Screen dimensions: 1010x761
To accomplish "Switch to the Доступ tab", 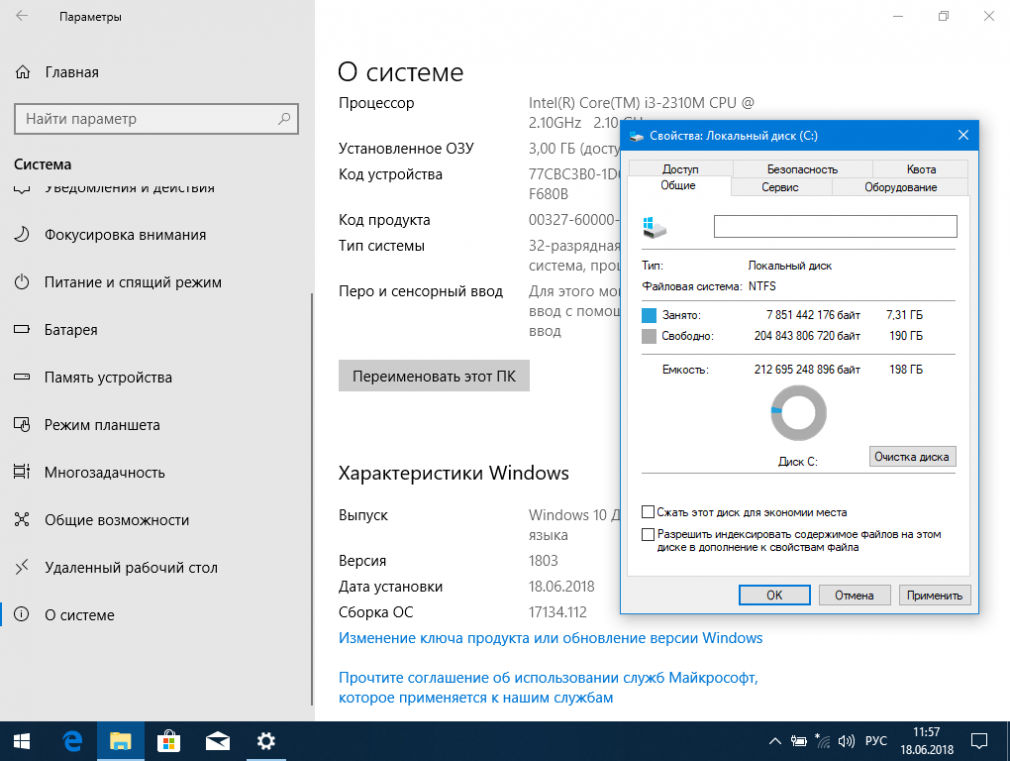I will 680,169.
